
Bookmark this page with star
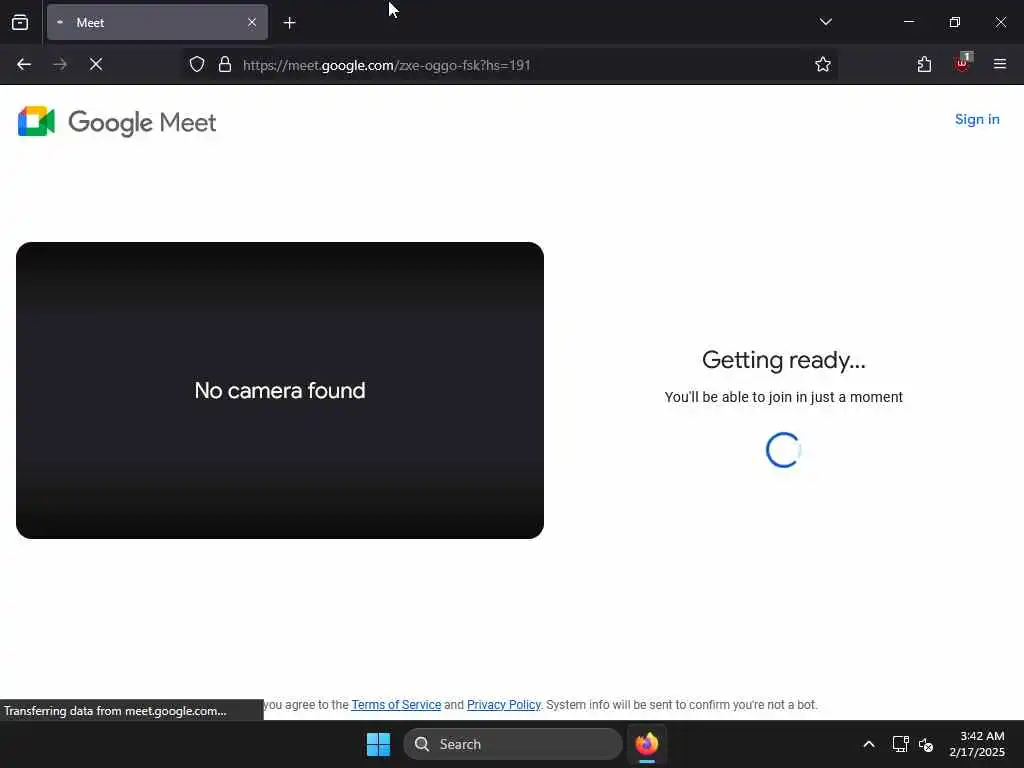pyautogui.click(x=823, y=64)
